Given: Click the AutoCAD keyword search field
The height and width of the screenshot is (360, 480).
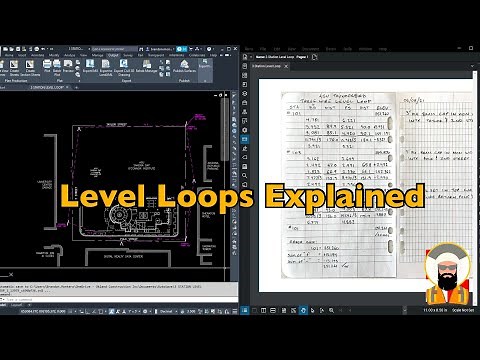Looking at the screenshot, I should [113, 49].
